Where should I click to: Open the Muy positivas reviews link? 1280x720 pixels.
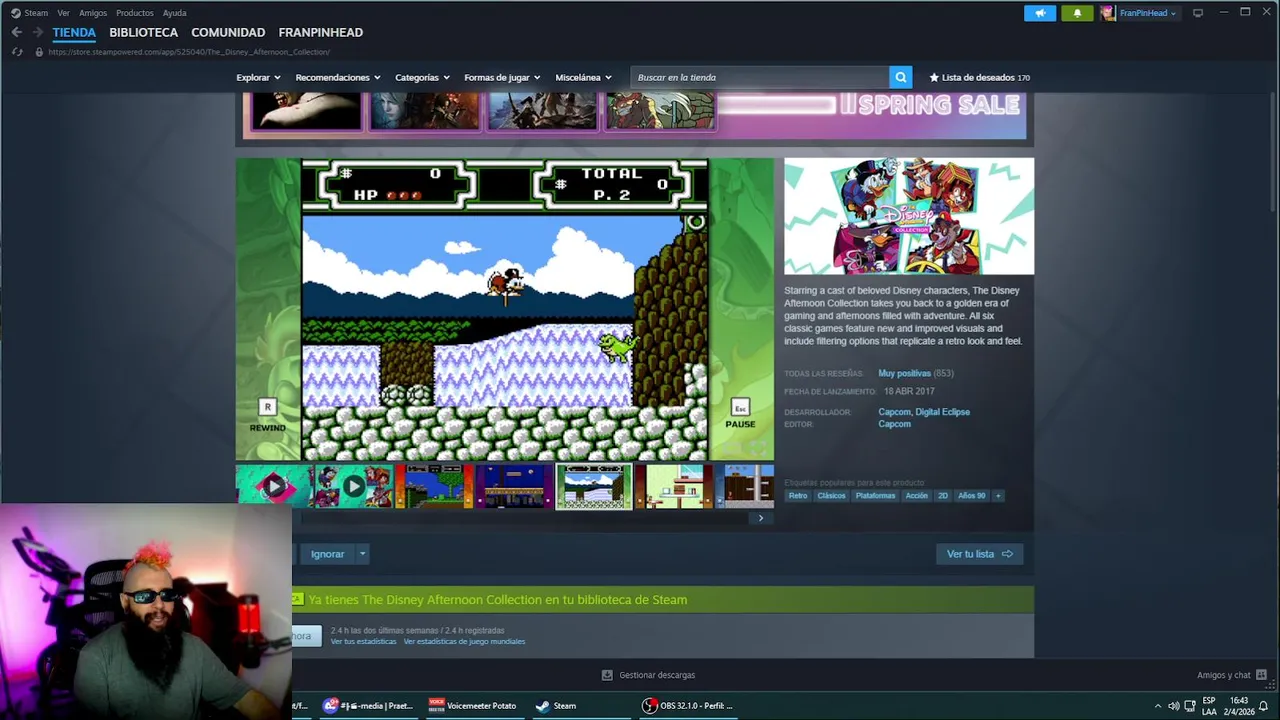pyautogui.click(x=904, y=373)
